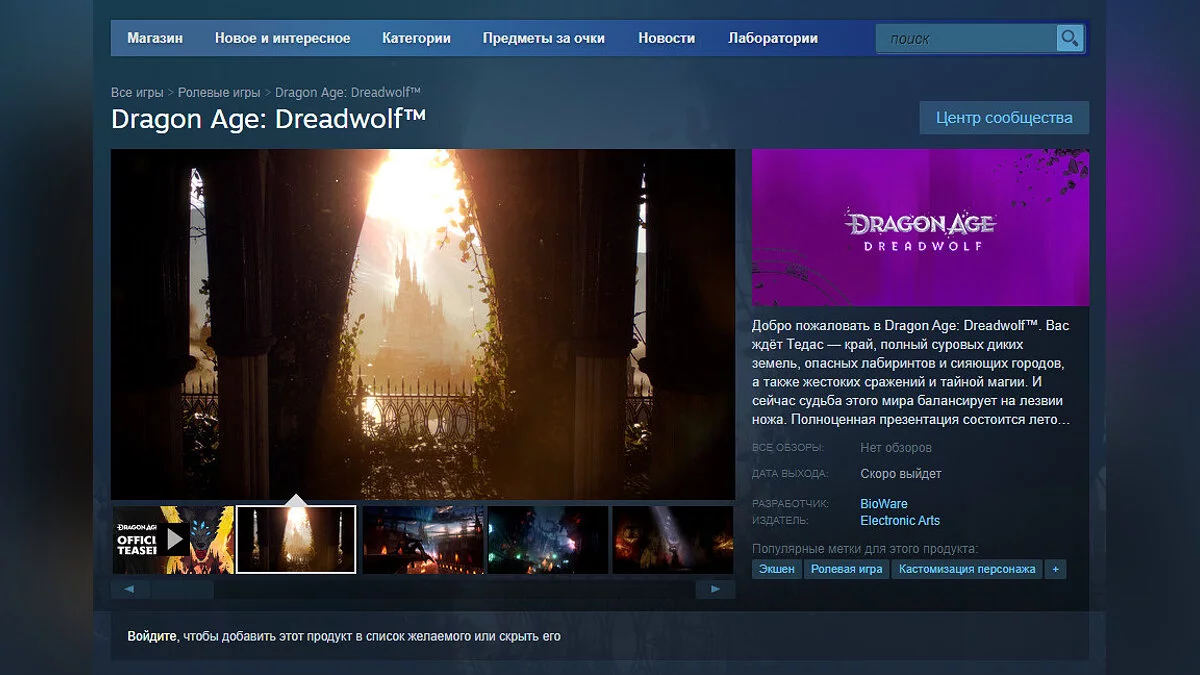Click the Ролевая игра tag
The image size is (1200, 675).
point(847,569)
